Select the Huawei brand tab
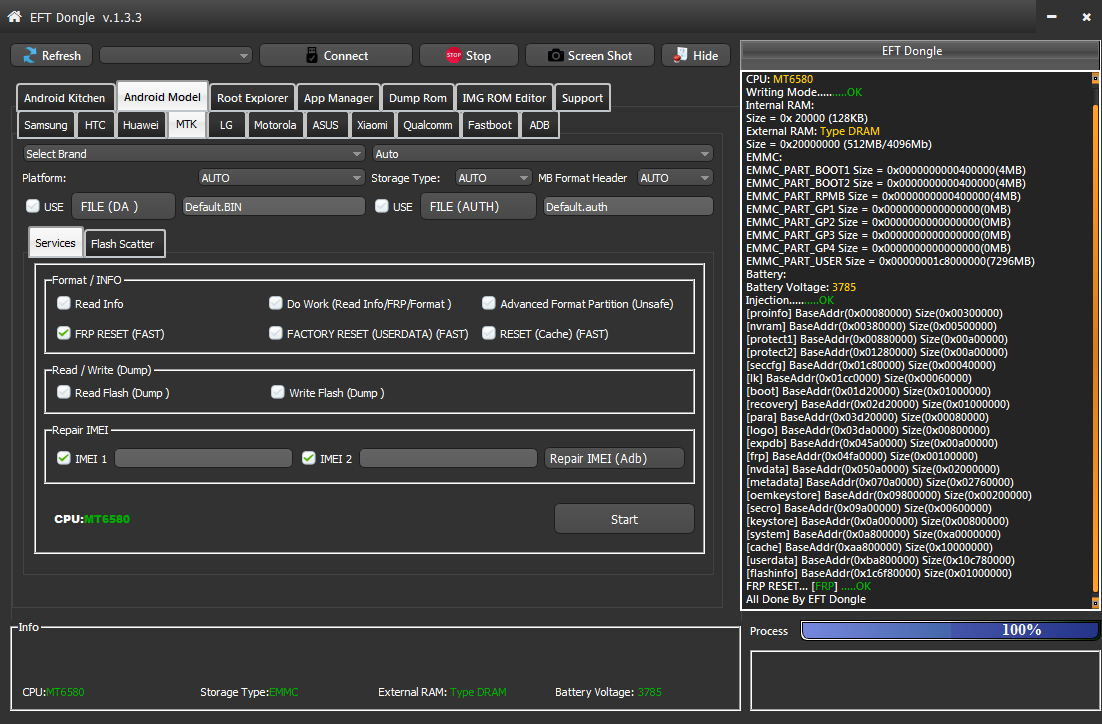 [141, 125]
